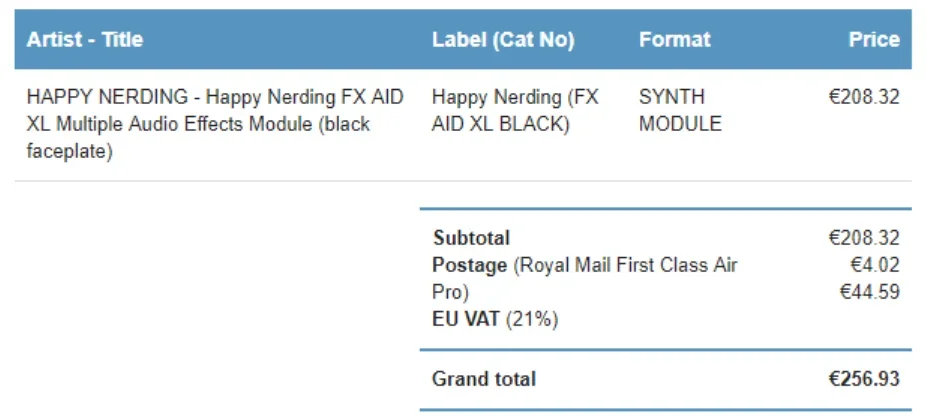Click the "Grand total" label

click(x=484, y=379)
